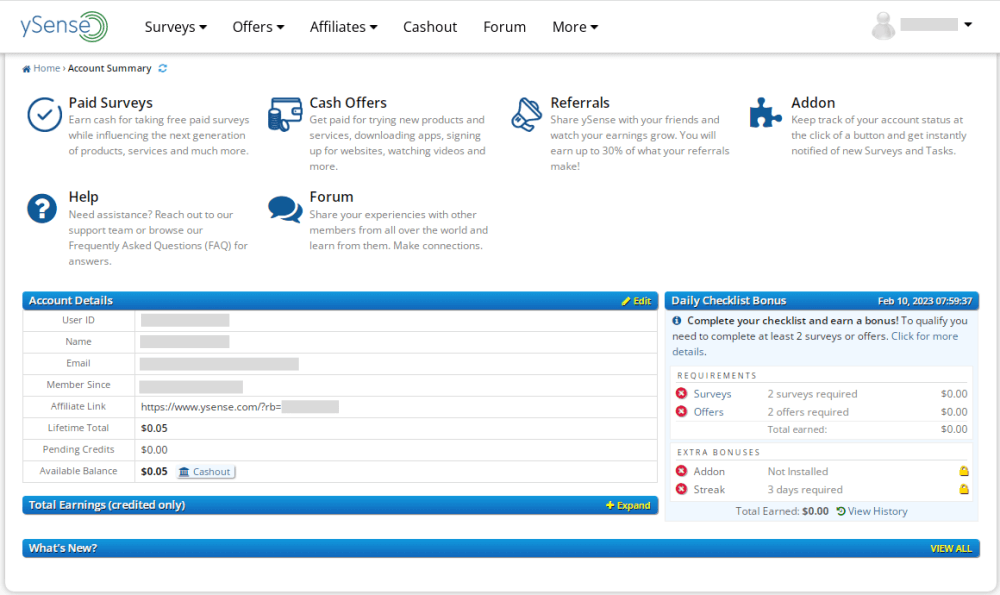Viewport: 1000px width, 595px height.
Task: Click the Home breadcrumb link
Action: [47, 68]
